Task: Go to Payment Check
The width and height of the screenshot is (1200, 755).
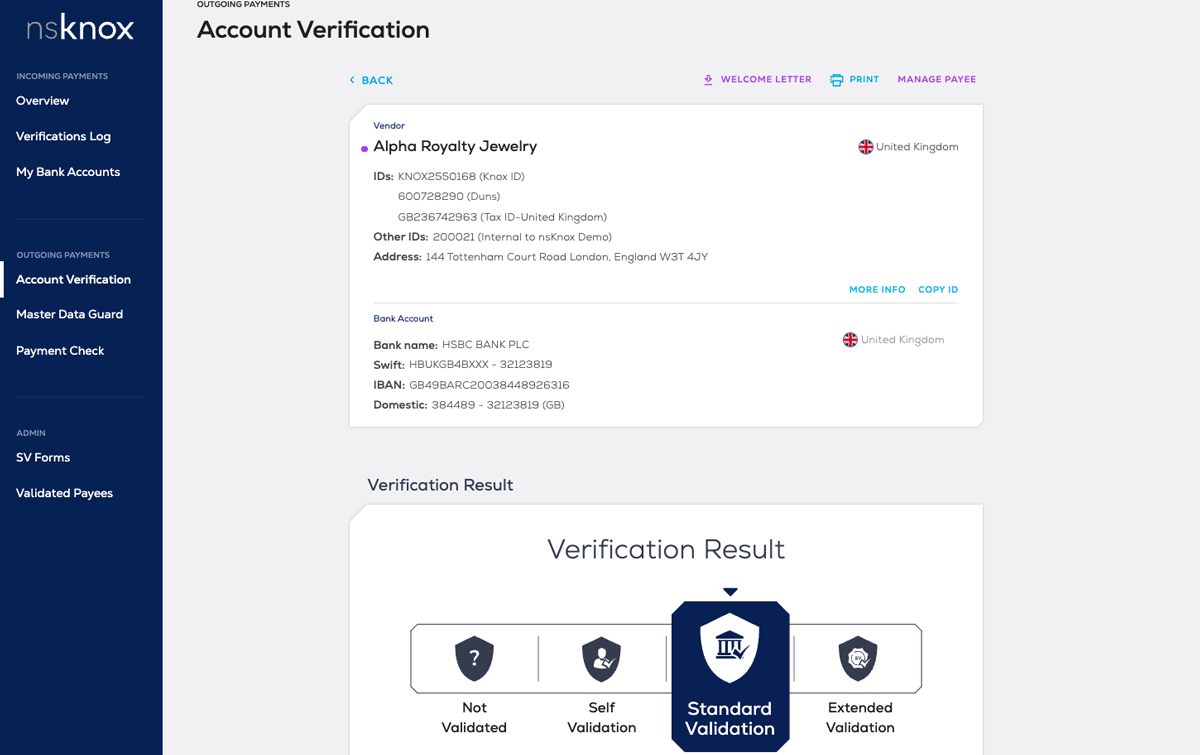Action: click(x=60, y=351)
